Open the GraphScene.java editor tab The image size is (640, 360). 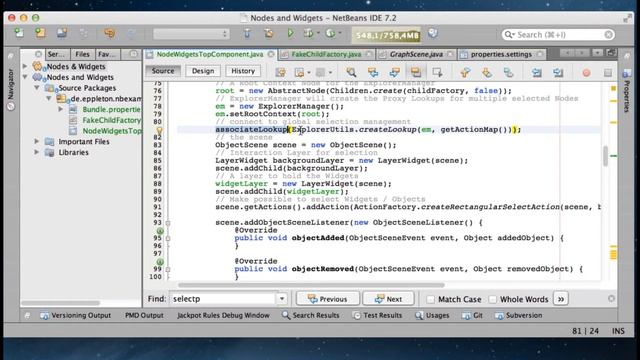tap(416, 54)
